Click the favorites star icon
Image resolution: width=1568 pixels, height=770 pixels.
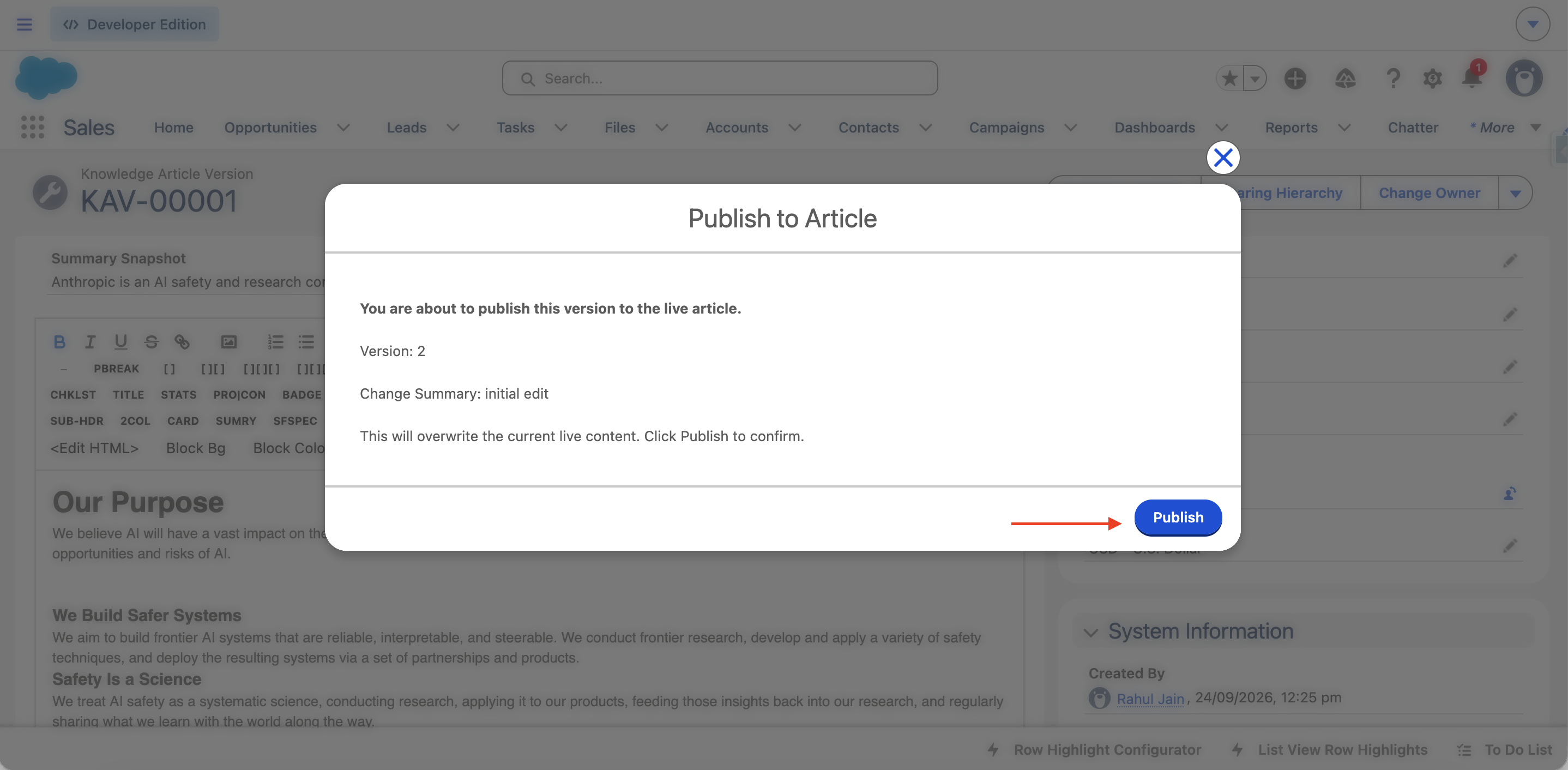1229,79
